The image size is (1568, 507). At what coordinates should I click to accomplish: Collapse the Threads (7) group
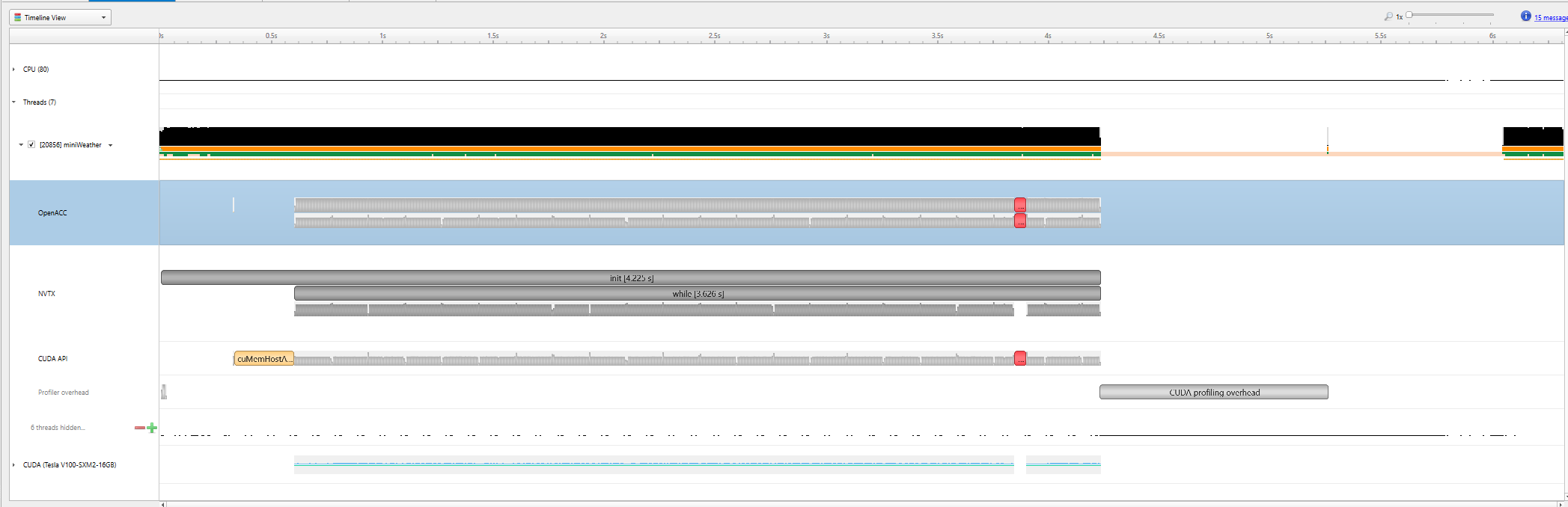(13, 102)
